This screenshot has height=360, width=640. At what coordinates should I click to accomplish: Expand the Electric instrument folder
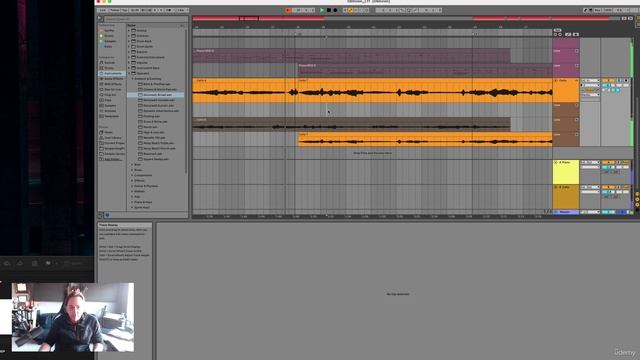[129, 52]
